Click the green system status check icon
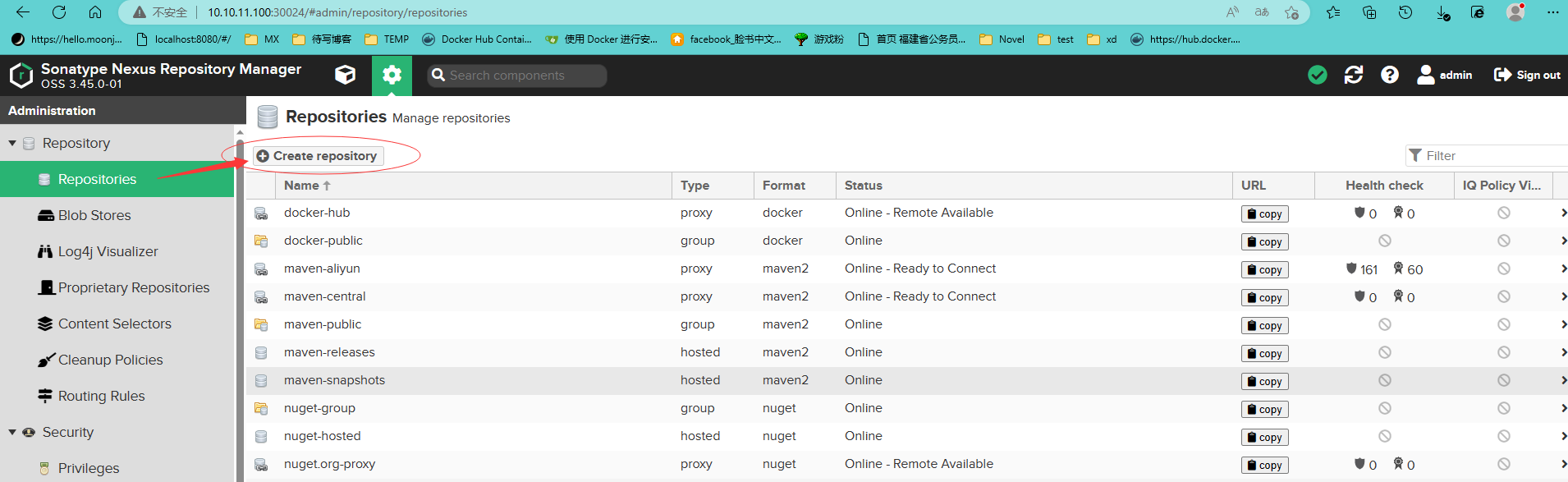 (1318, 75)
